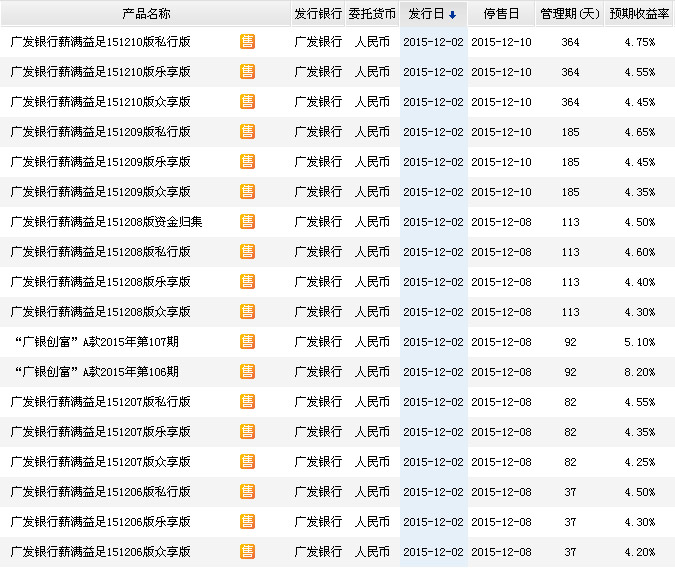Click 售 icon for 广银创富A款第107期

(x=248, y=342)
